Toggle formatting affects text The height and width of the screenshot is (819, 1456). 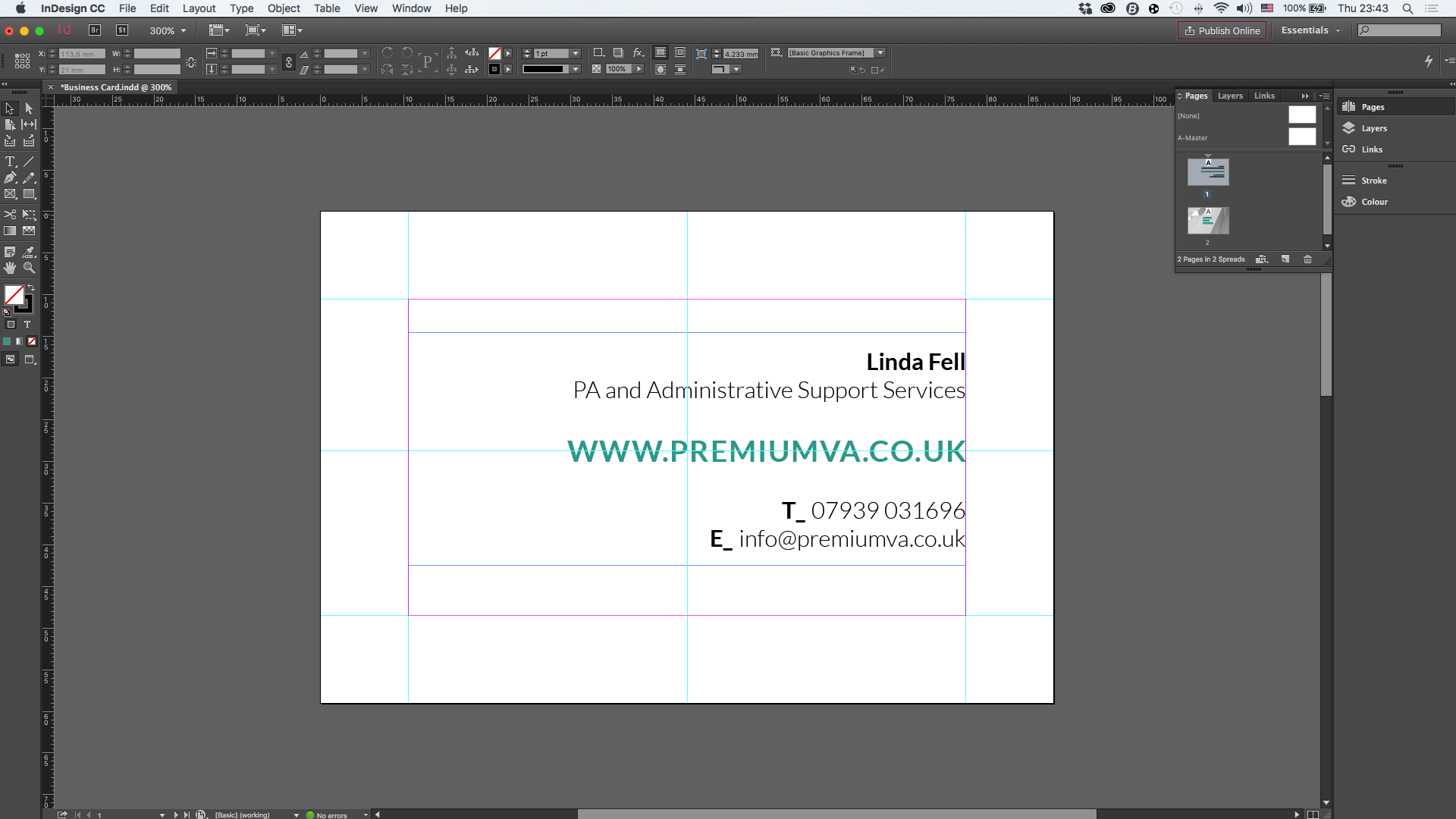point(27,325)
